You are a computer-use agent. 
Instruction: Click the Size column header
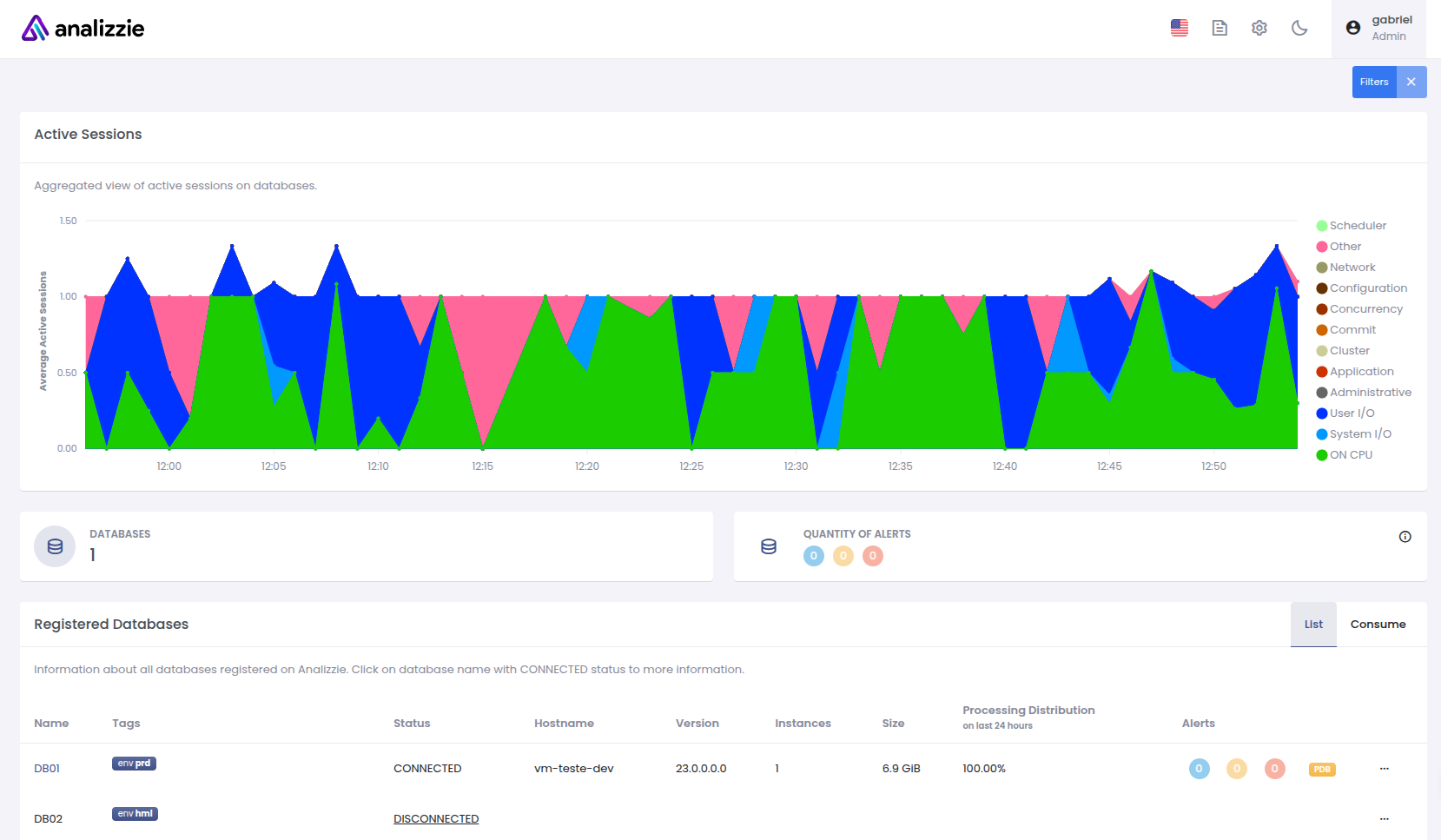coord(893,724)
